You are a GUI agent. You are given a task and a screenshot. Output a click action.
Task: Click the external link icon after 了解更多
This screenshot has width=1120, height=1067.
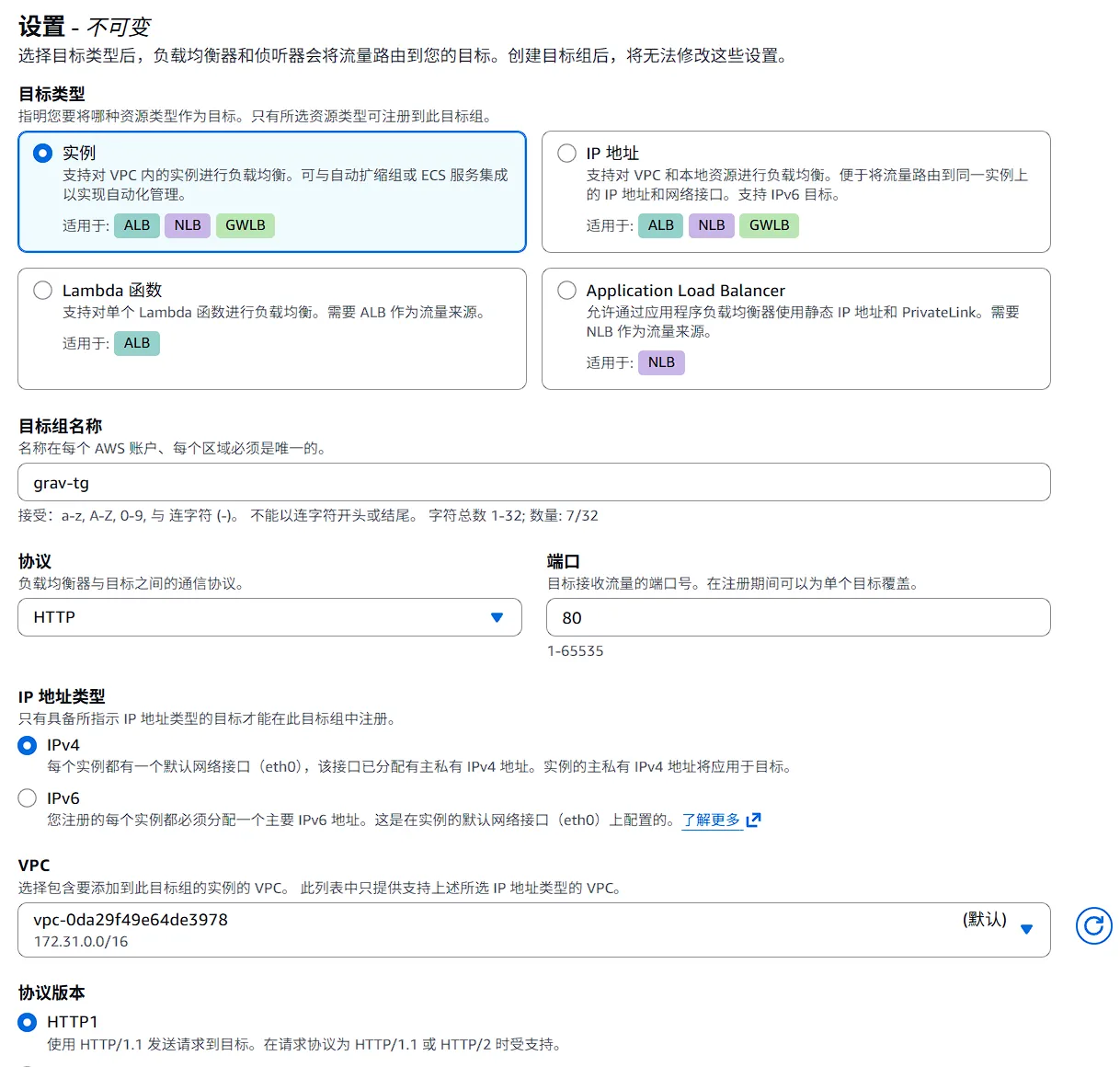(x=754, y=820)
